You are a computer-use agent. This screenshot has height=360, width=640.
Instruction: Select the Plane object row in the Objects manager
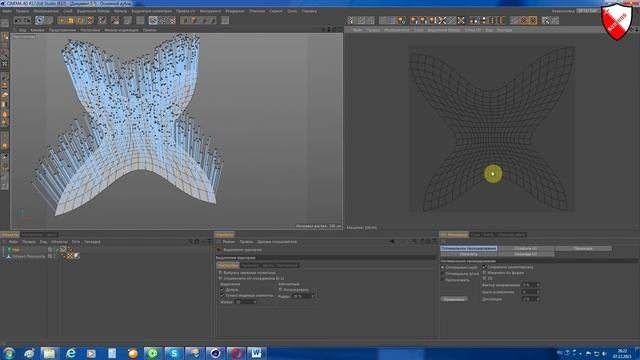point(29,256)
